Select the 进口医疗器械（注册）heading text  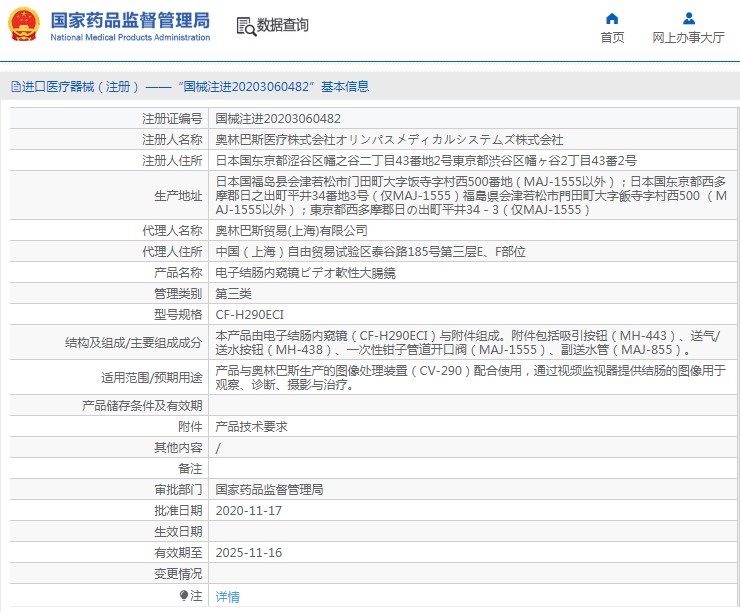[81, 87]
